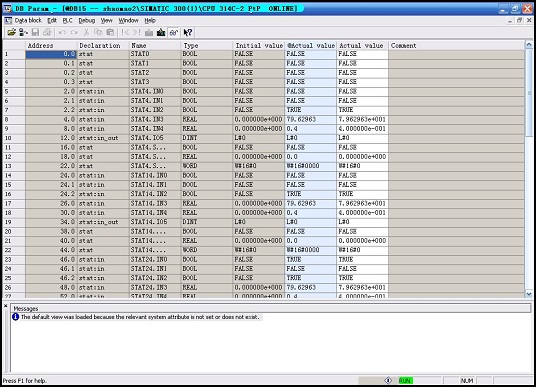Click the table scrollbar up arrow

pyautogui.click(x=529, y=45)
